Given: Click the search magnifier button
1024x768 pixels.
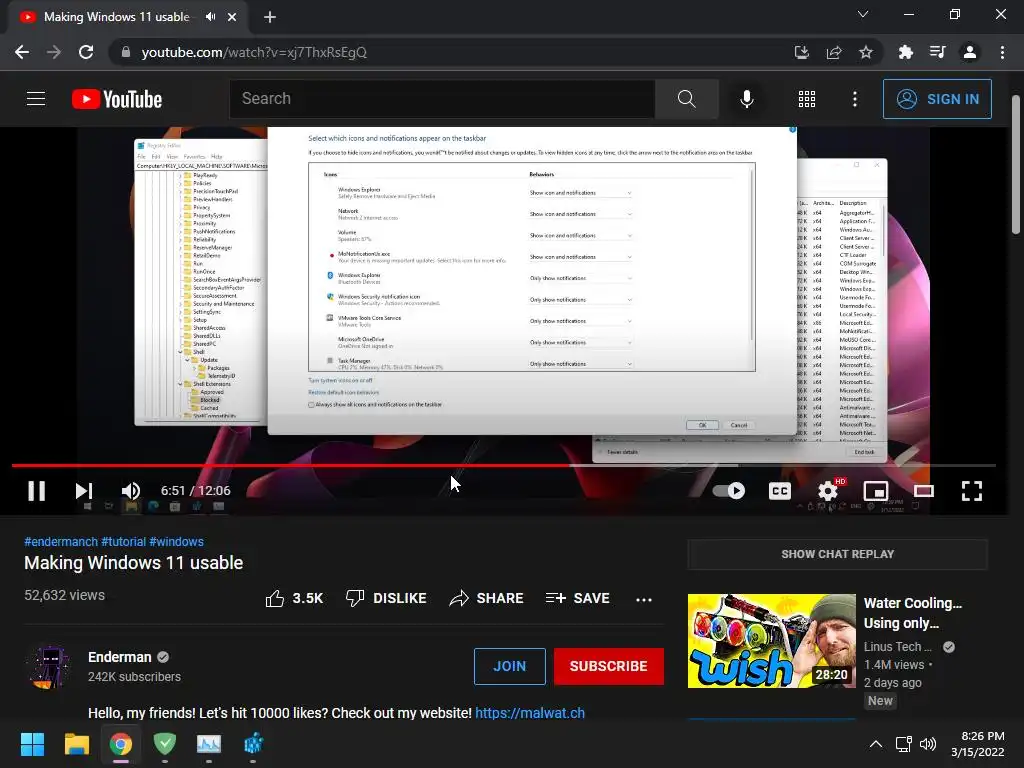Looking at the screenshot, I should tap(686, 99).
